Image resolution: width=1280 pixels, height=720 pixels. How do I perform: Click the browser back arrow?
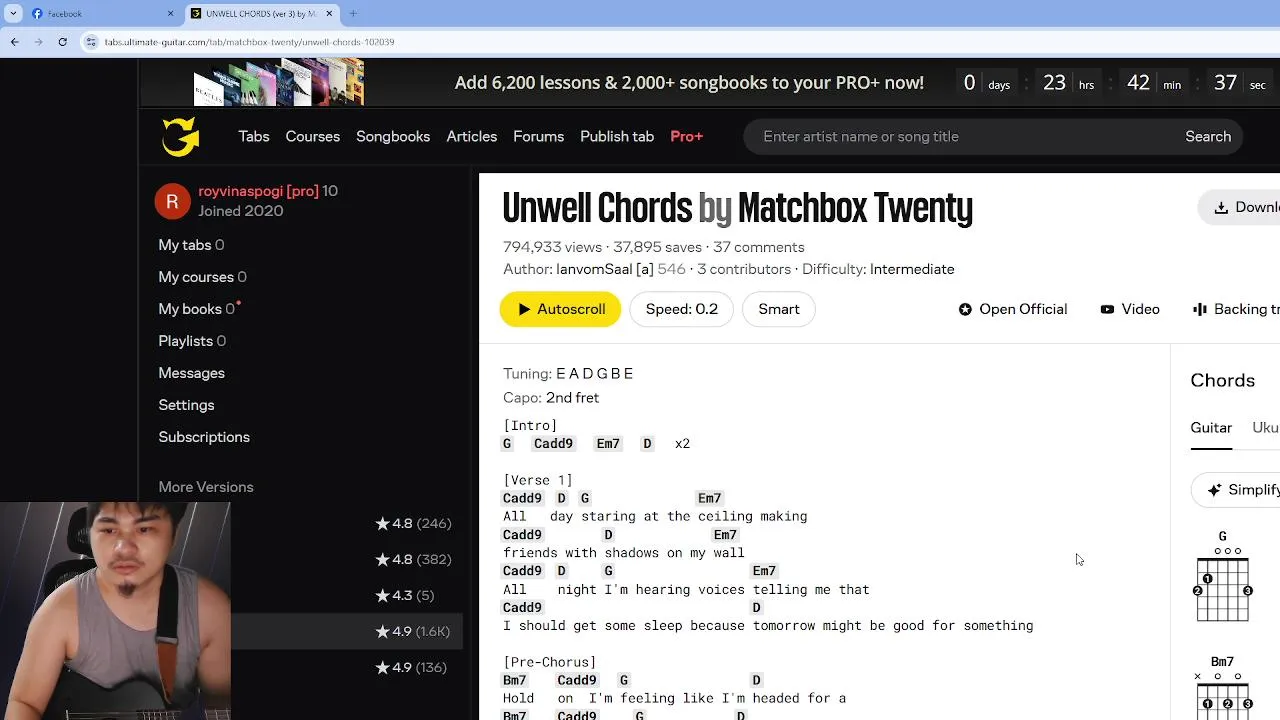[14, 42]
